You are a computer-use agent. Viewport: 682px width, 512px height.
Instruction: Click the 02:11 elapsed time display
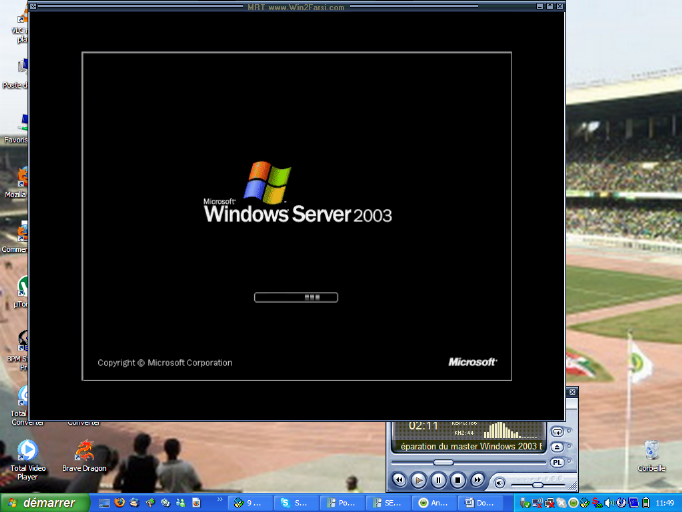click(423, 425)
